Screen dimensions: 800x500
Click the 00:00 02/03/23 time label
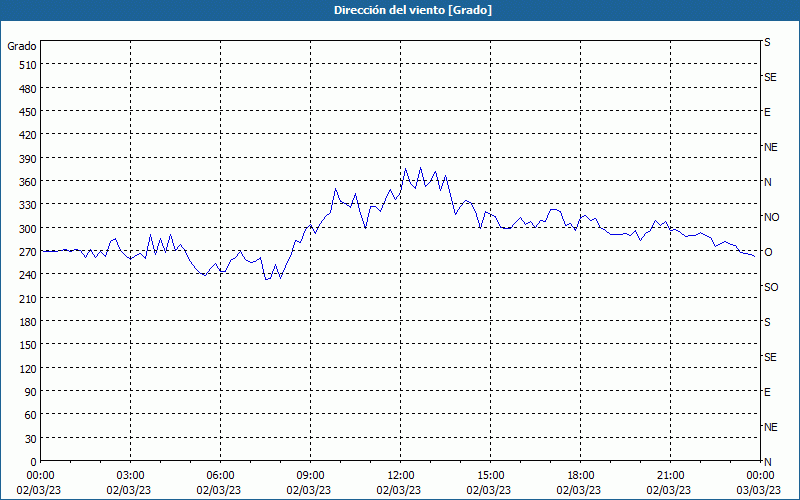[x=39, y=483]
